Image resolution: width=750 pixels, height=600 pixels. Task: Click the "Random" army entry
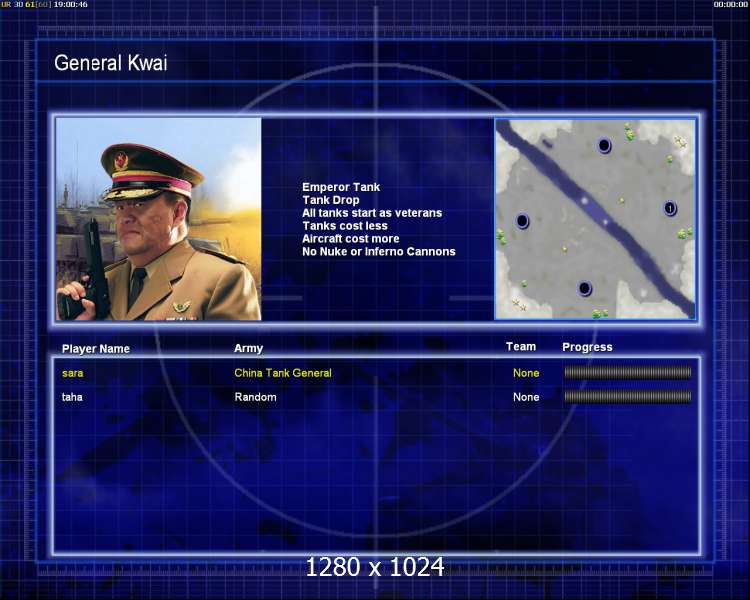click(x=255, y=397)
